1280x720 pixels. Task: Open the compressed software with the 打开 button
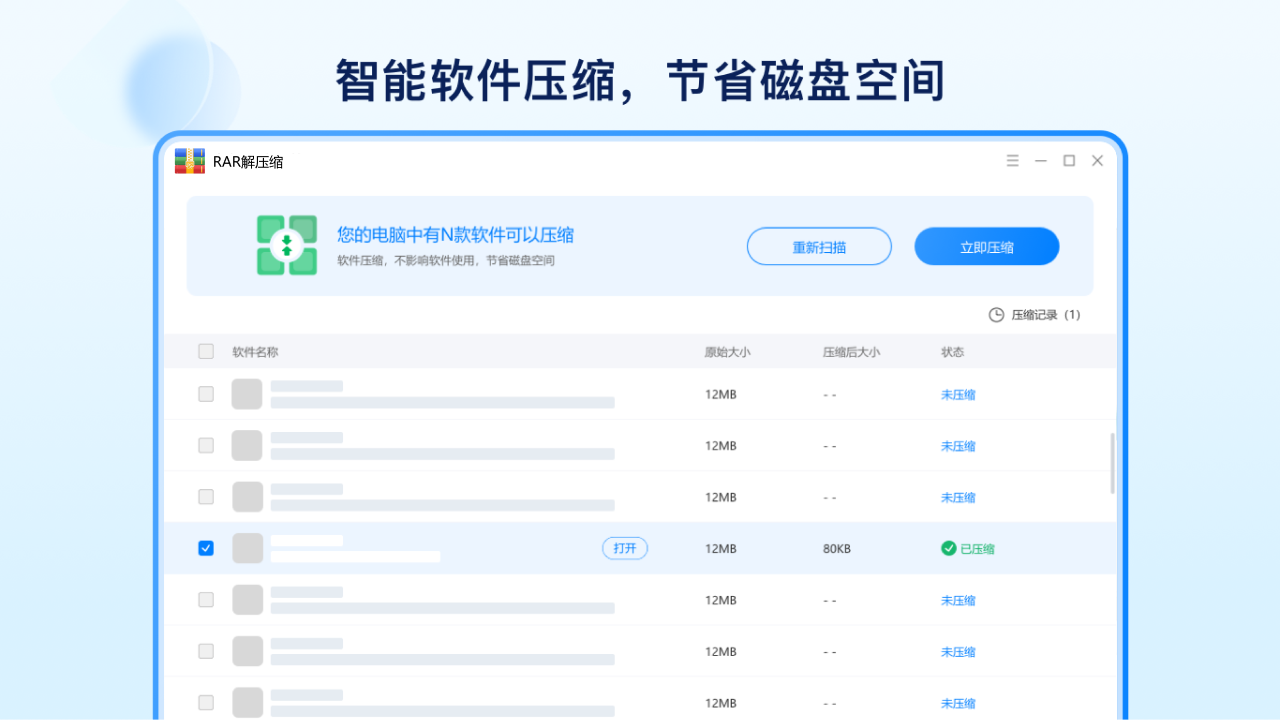[x=624, y=548]
